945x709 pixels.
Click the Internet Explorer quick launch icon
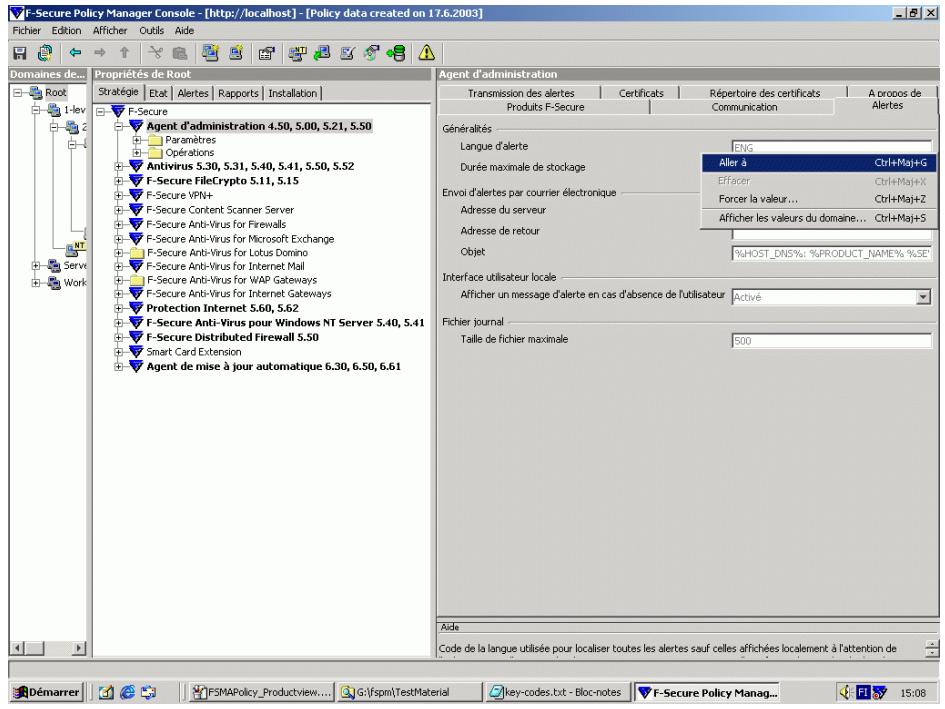pos(128,692)
